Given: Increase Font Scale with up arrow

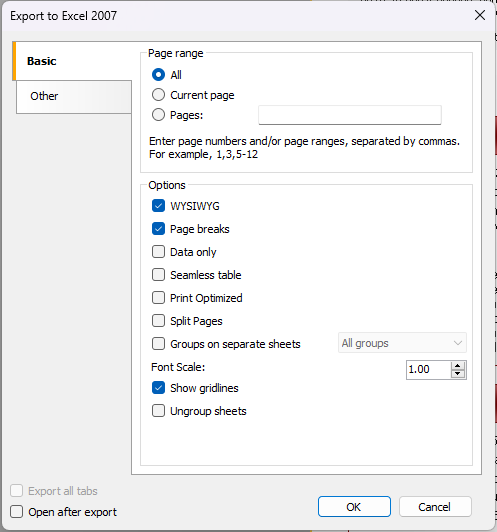Looking at the screenshot, I should point(458,365).
